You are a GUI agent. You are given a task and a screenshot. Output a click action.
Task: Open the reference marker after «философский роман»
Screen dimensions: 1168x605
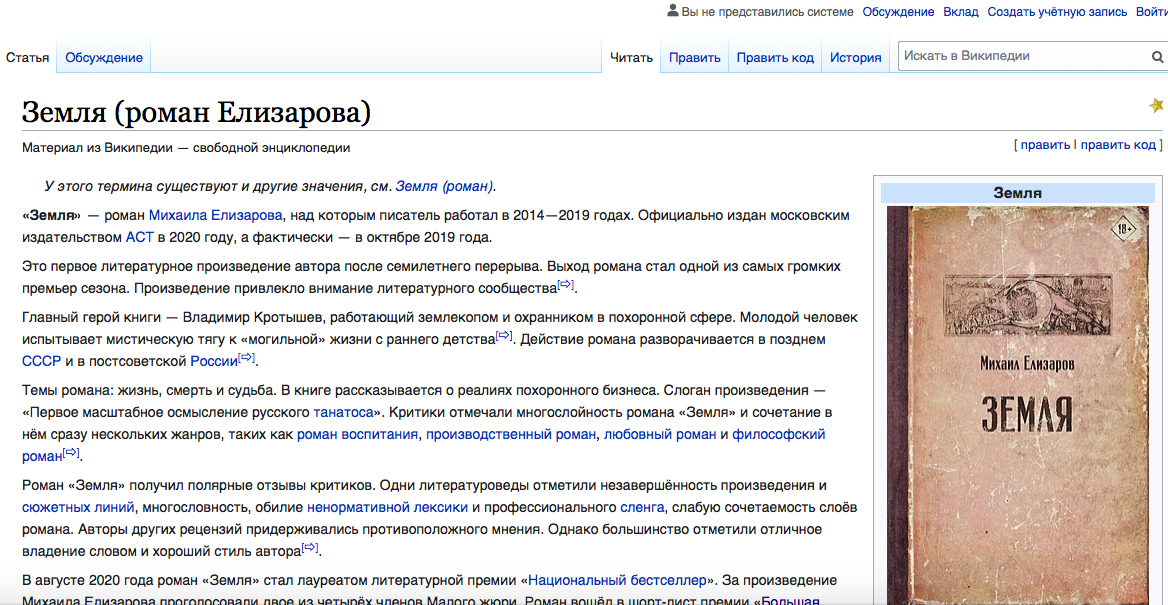[71, 452]
